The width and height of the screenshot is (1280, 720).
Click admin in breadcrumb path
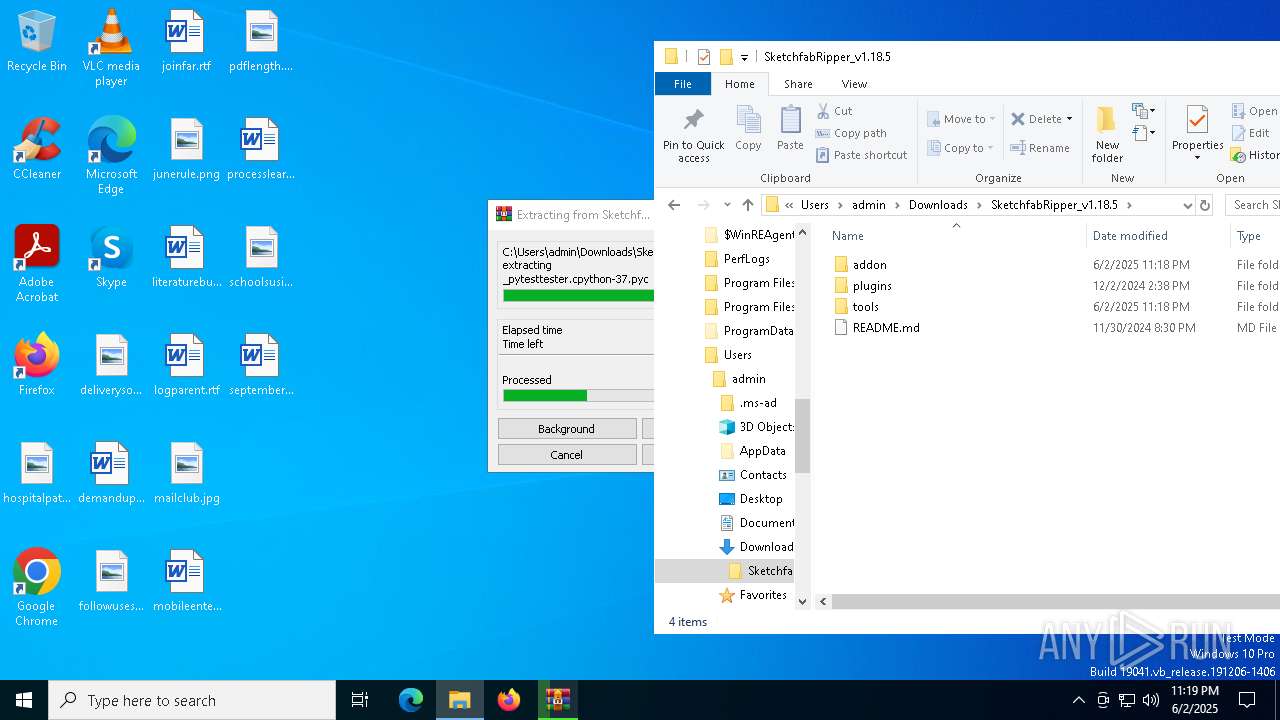click(x=868, y=205)
